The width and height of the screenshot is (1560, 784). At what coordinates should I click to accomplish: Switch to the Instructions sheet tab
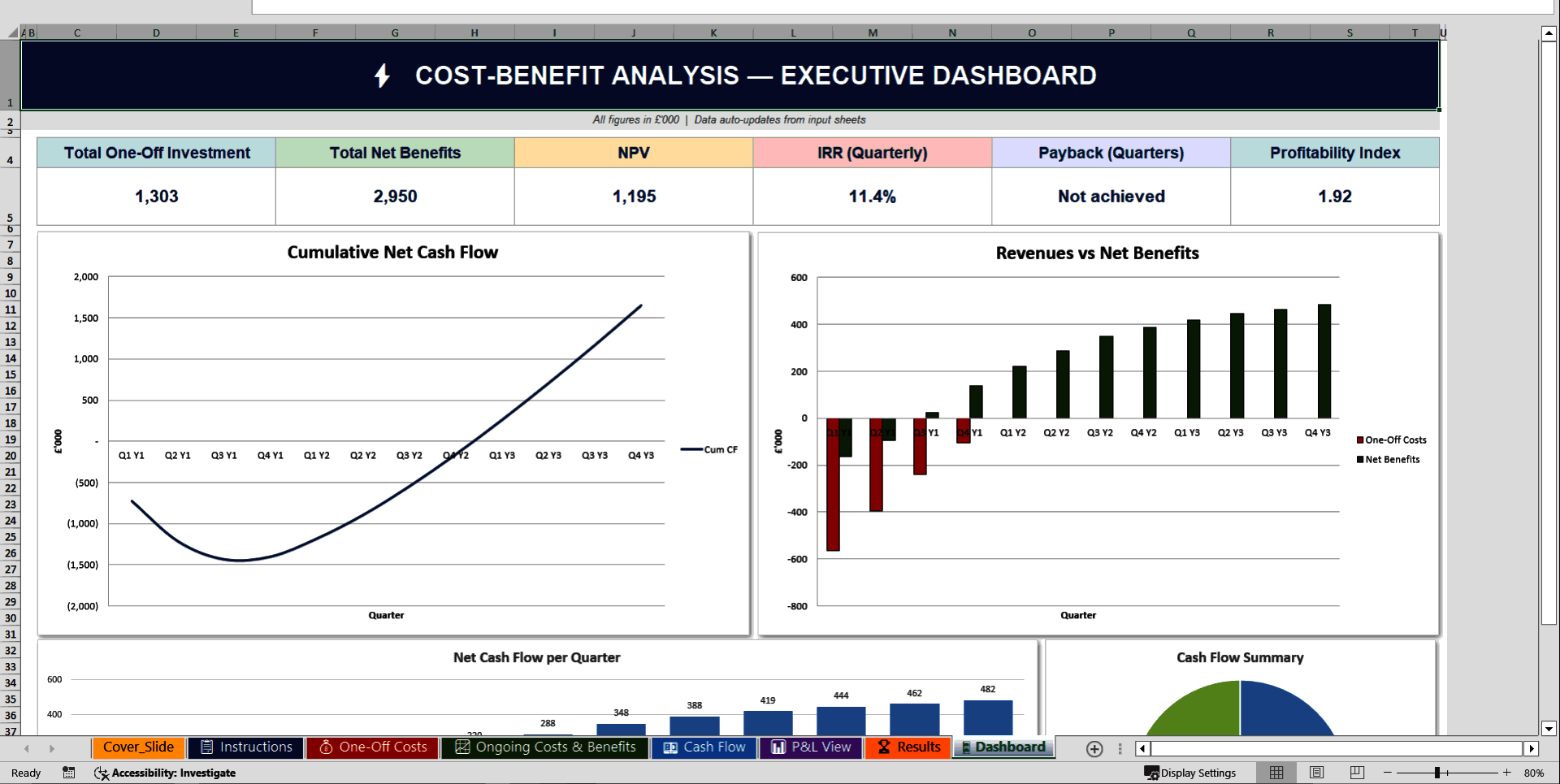coord(246,747)
